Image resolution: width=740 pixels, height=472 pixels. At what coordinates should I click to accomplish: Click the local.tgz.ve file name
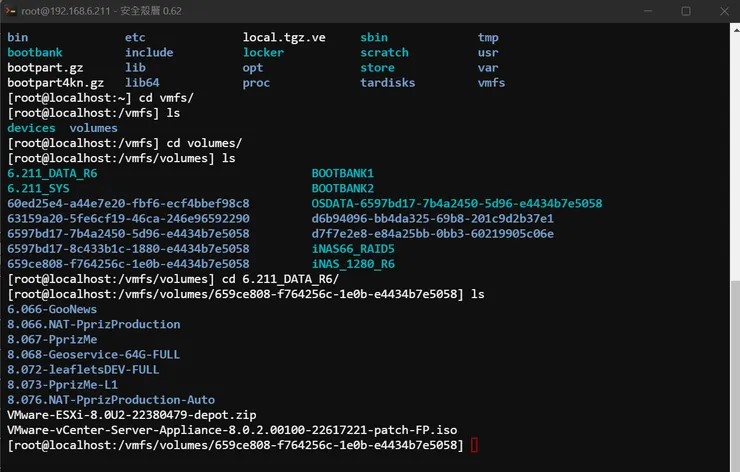[x=284, y=38]
